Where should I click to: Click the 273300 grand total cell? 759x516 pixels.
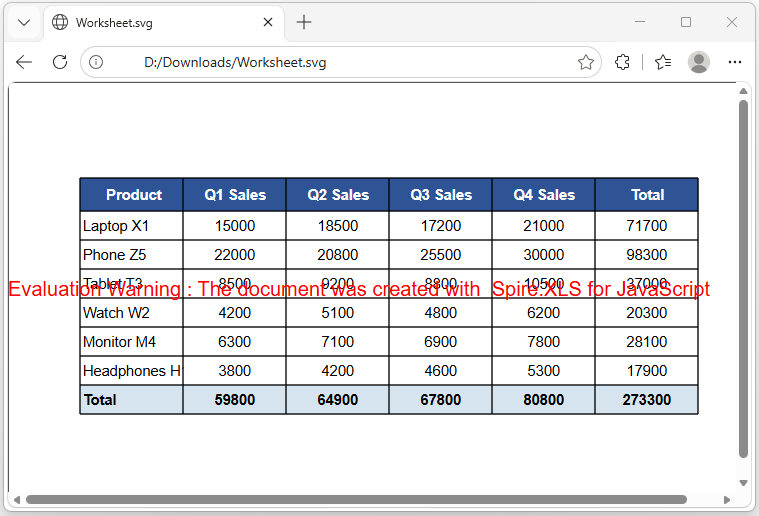point(647,400)
